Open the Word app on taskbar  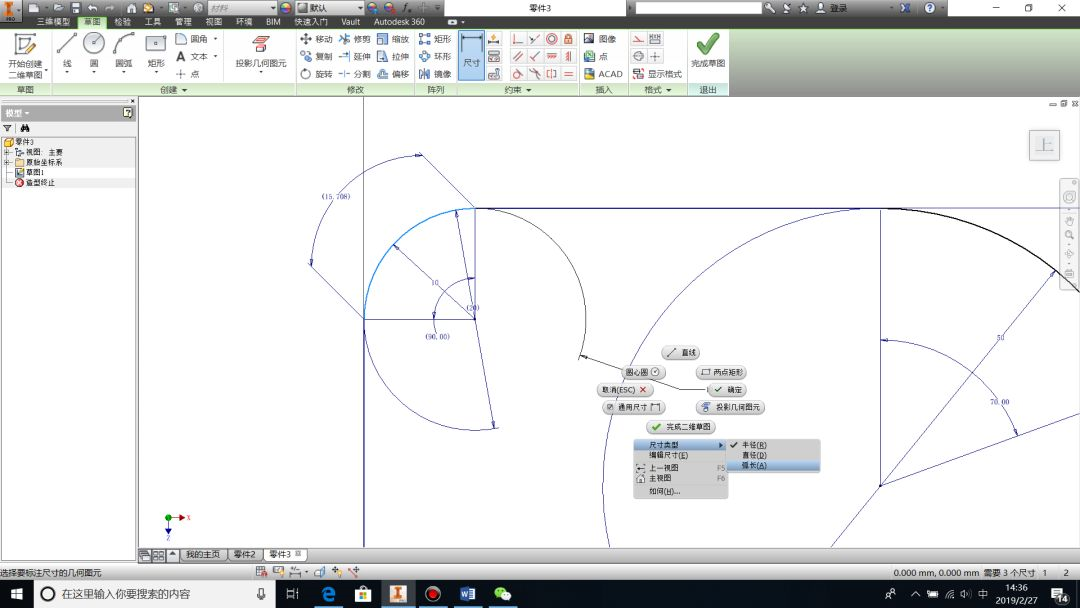pyautogui.click(x=468, y=594)
